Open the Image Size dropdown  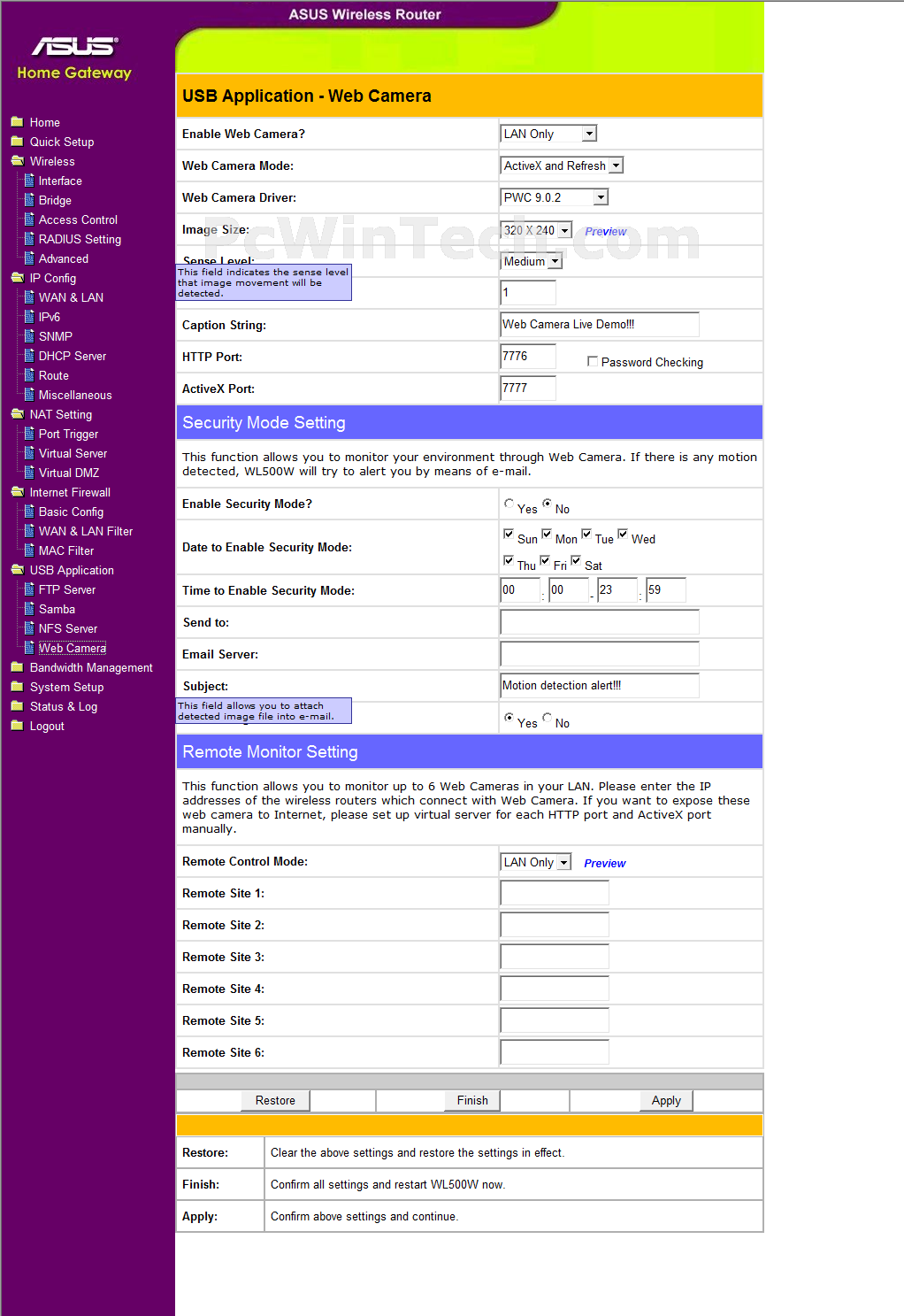click(x=537, y=230)
